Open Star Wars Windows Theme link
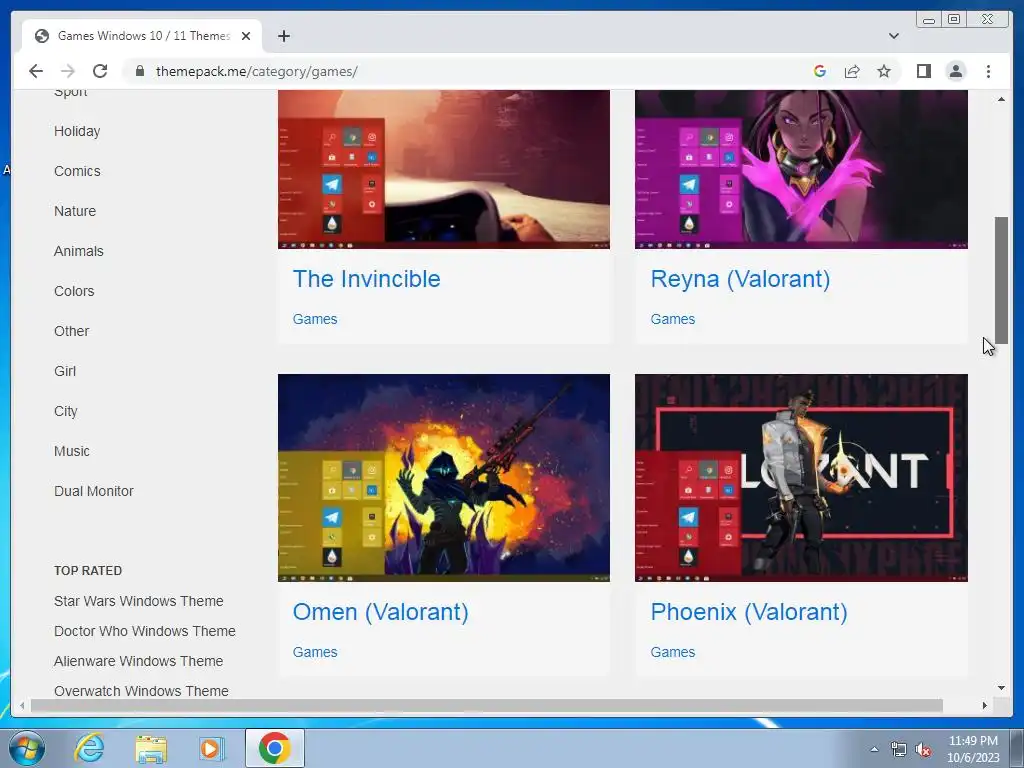Screen dimensions: 1024x768 click(138, 601)
